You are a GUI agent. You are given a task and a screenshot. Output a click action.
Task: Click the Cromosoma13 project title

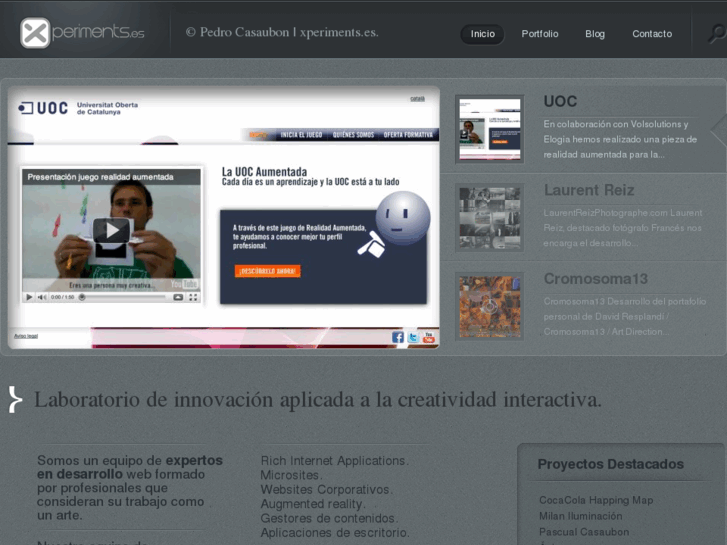pos(596,279)
